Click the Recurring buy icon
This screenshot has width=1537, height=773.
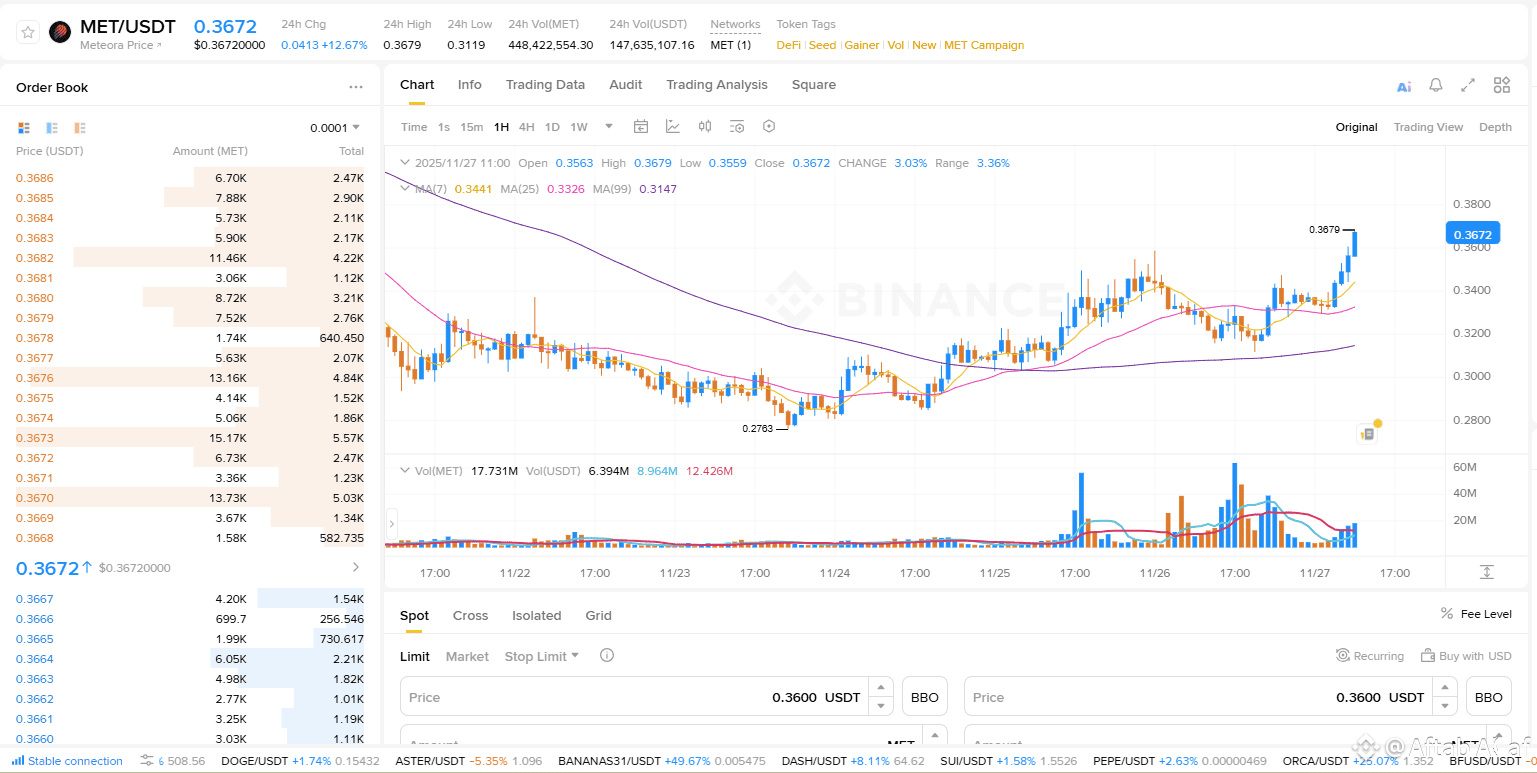point(1343,656)
